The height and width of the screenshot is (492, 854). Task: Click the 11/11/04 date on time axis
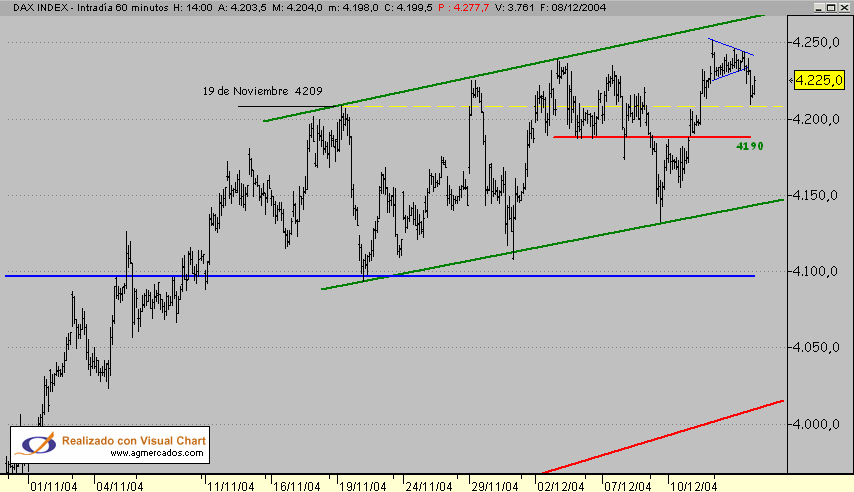click(x=230, y=486)
